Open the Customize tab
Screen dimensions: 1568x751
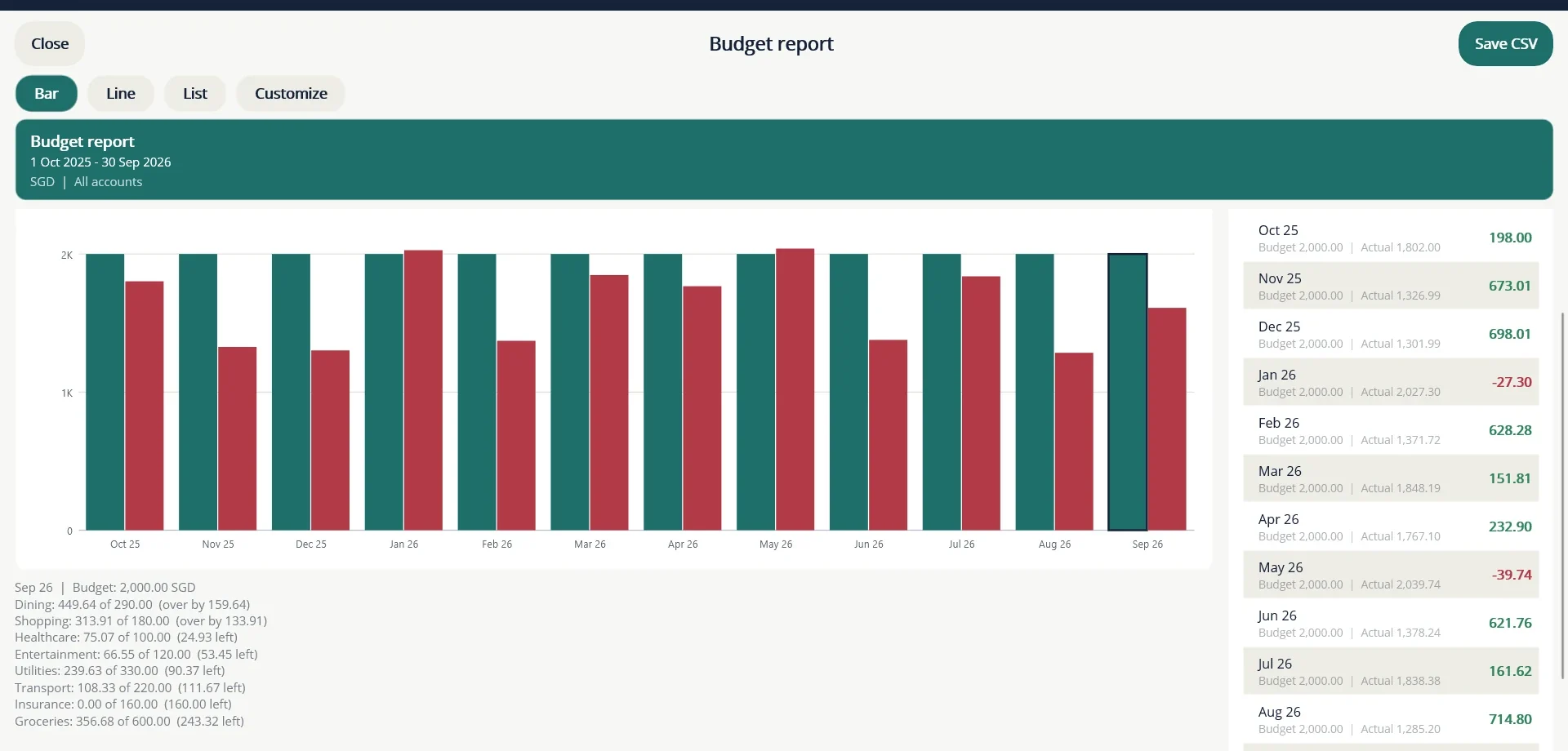(x=291, y=94)
